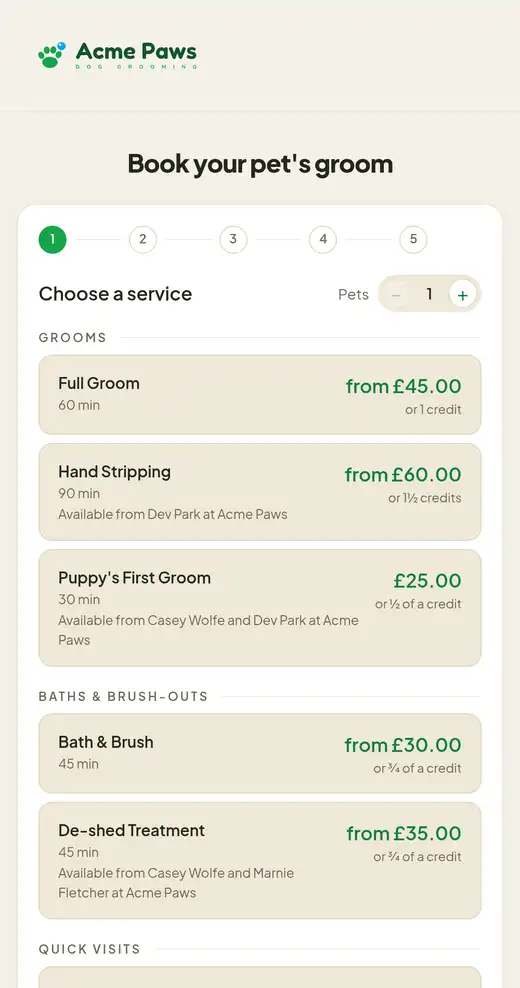Click the £25.00 puppy groom price
The height and width of the screenshot is (988, 520).
pos(427,580)
